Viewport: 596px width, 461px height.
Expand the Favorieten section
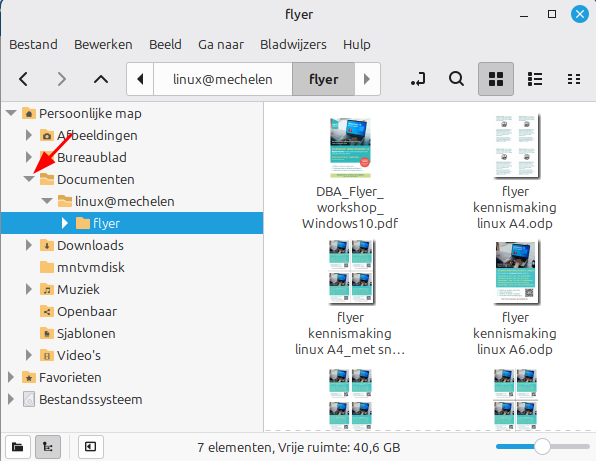(x=11, y=377)
